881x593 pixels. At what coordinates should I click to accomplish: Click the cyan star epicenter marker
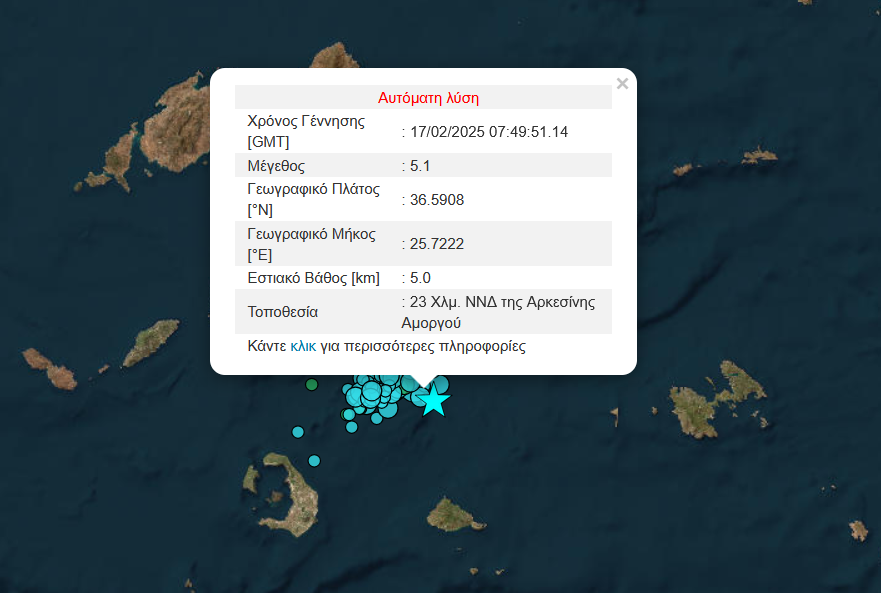[433, 401]
